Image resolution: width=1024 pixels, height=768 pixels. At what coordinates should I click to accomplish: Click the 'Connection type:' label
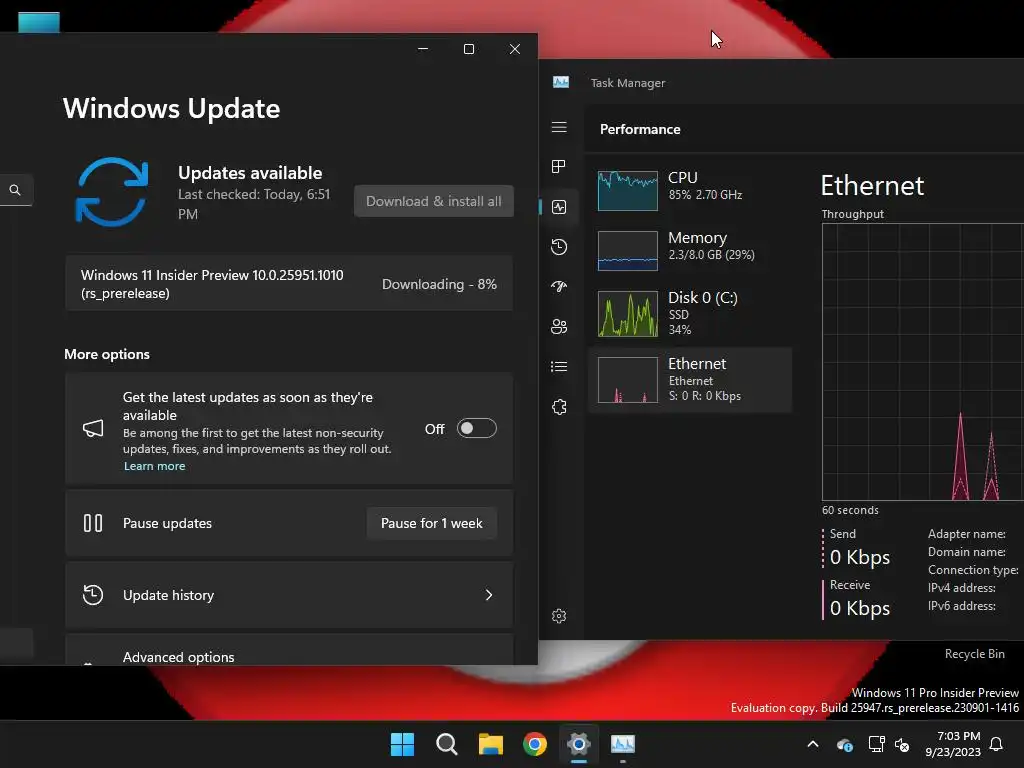(x=973, y=569)
